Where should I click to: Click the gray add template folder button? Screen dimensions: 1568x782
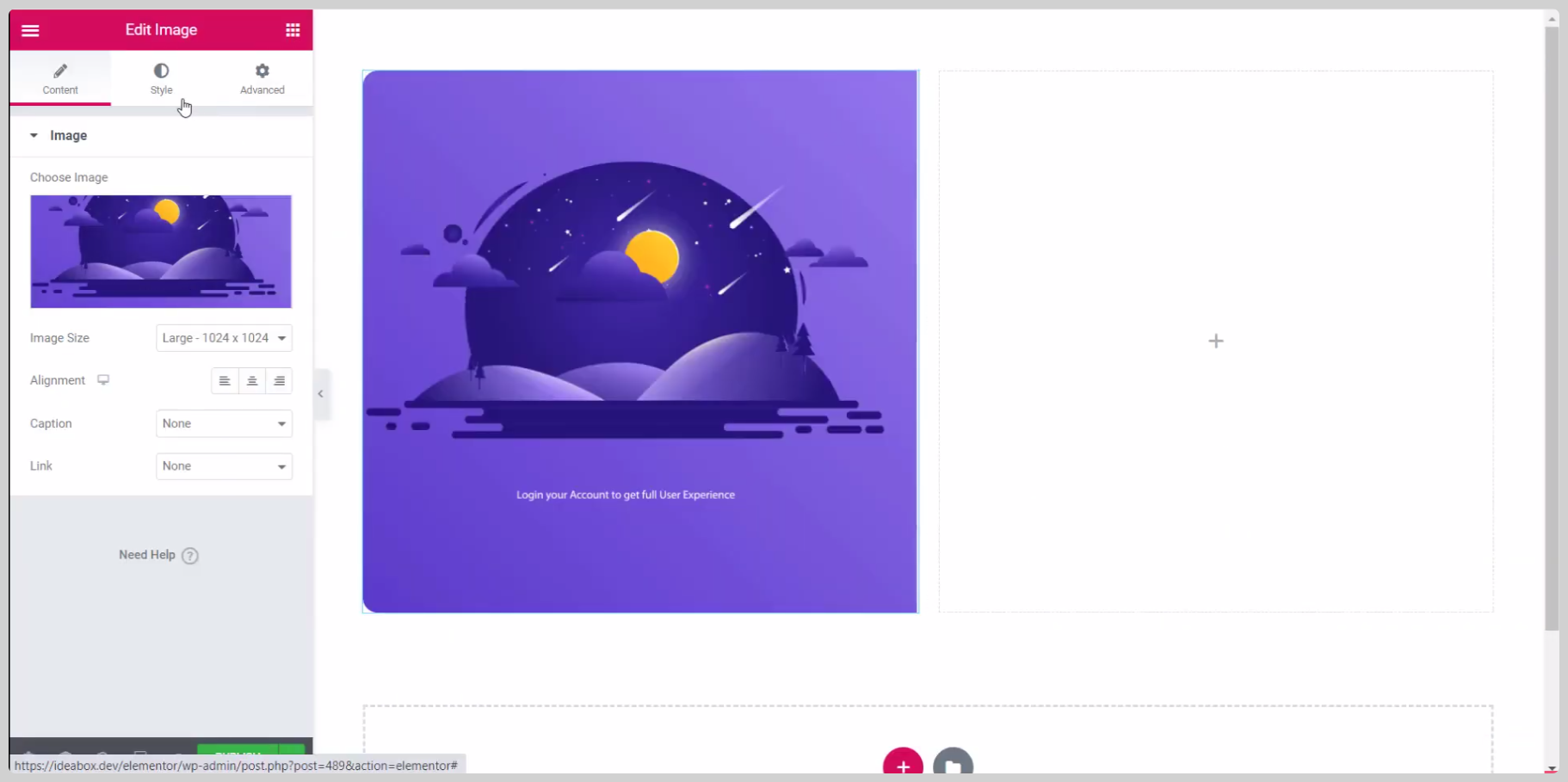[953, 764]
